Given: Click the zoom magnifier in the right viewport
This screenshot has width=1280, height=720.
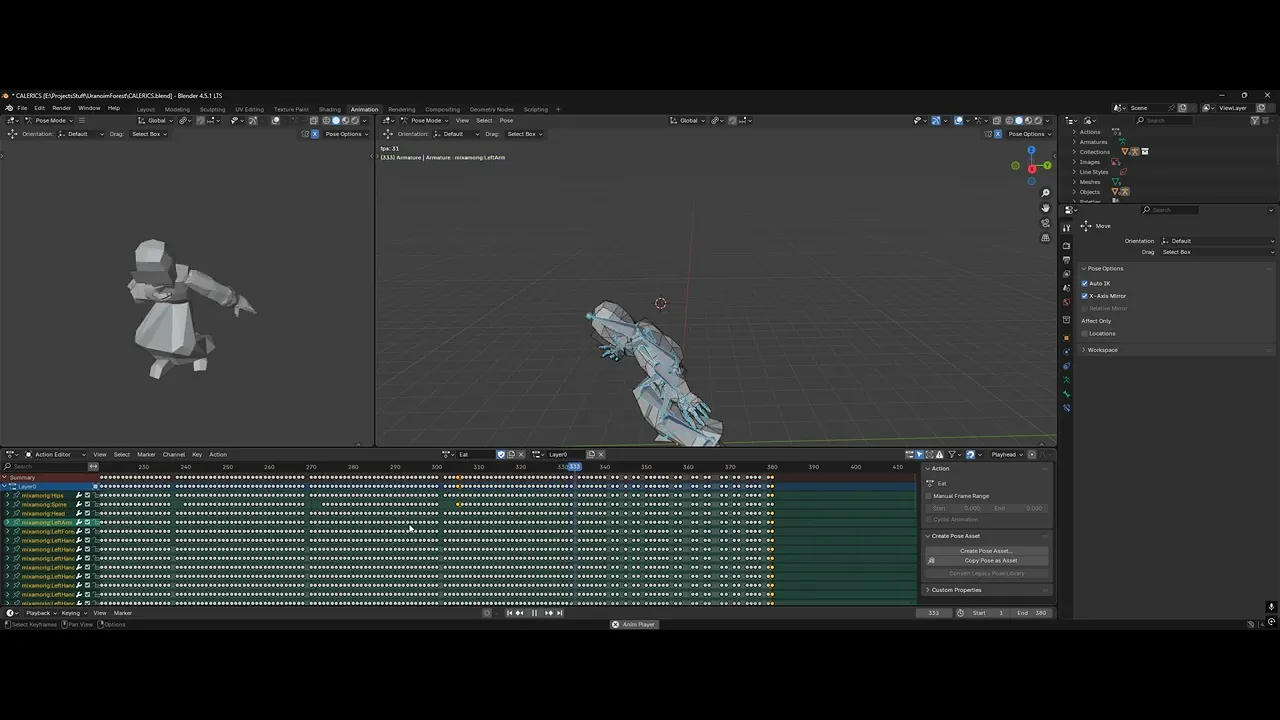Looking at the screenshot, I should click(1045, 193).
